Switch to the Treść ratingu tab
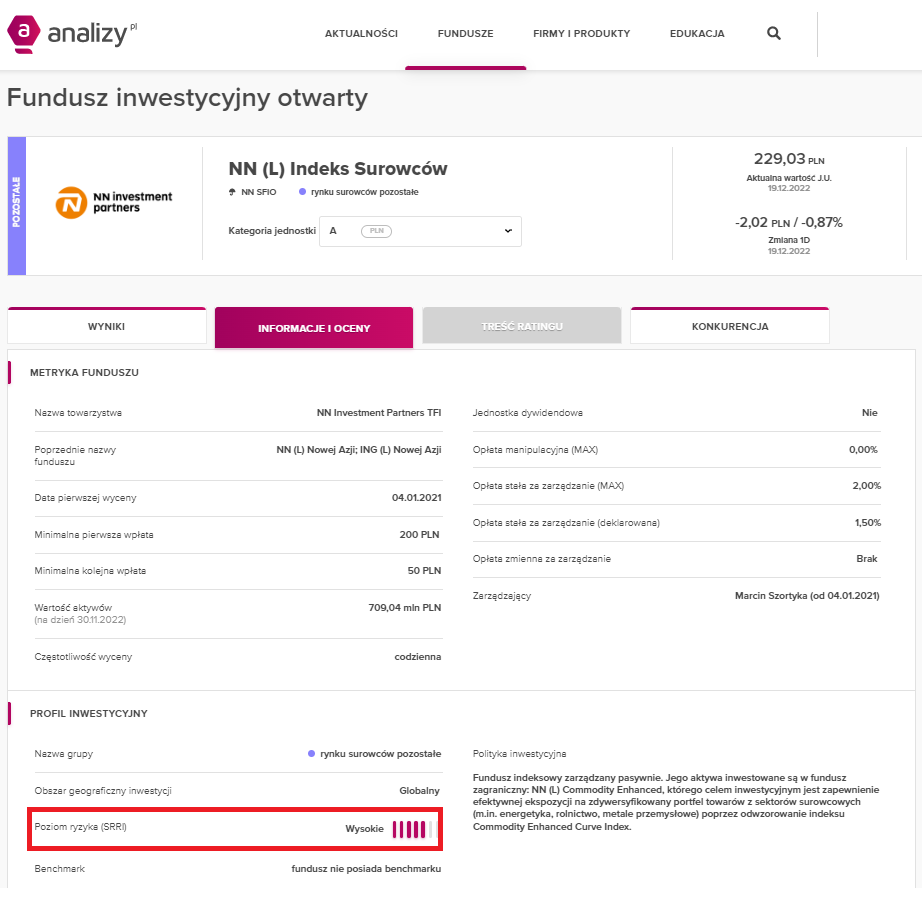This screenshot has width=922, height=922. point(522,327)
